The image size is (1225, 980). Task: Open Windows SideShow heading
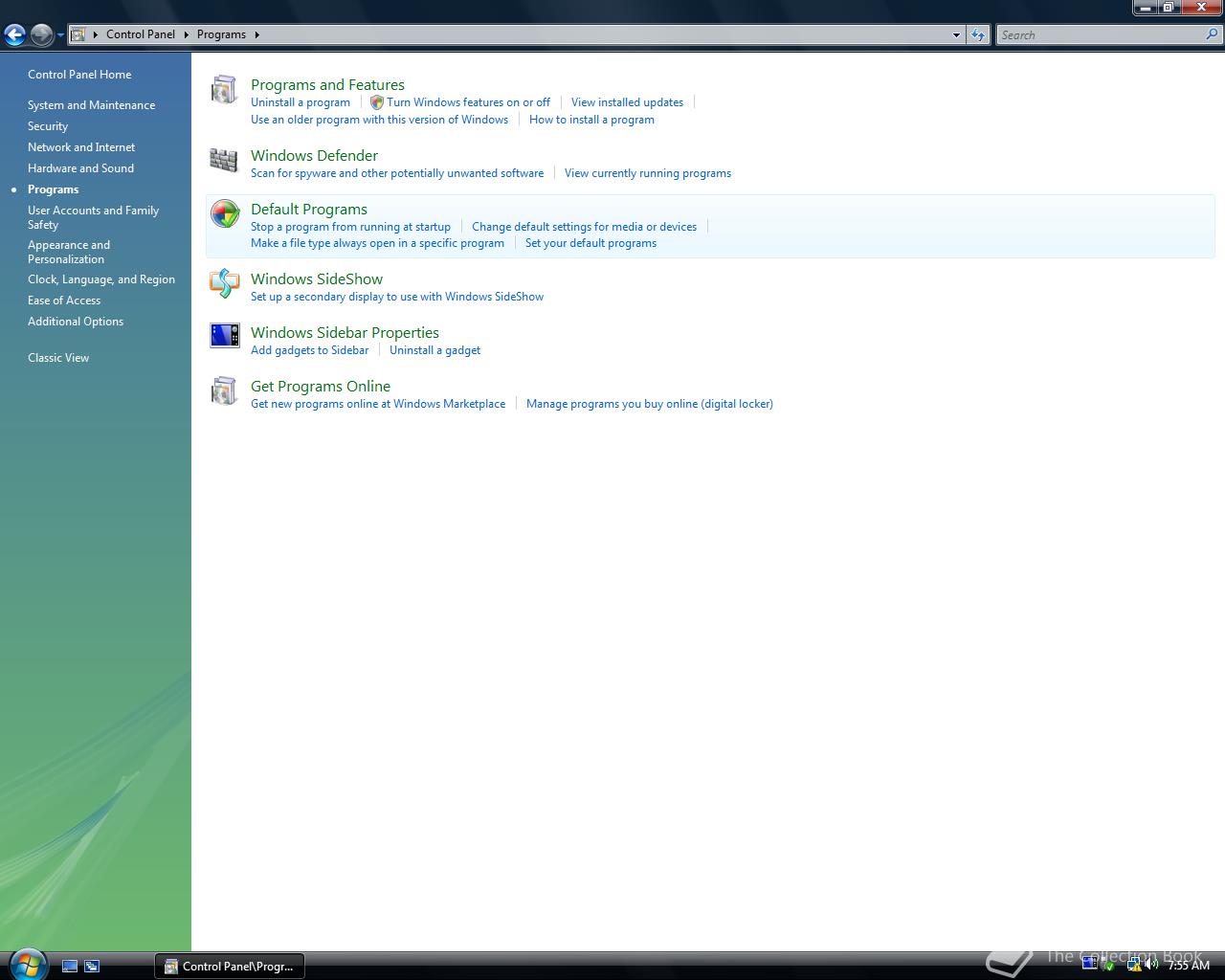click(x=317, y=279)
